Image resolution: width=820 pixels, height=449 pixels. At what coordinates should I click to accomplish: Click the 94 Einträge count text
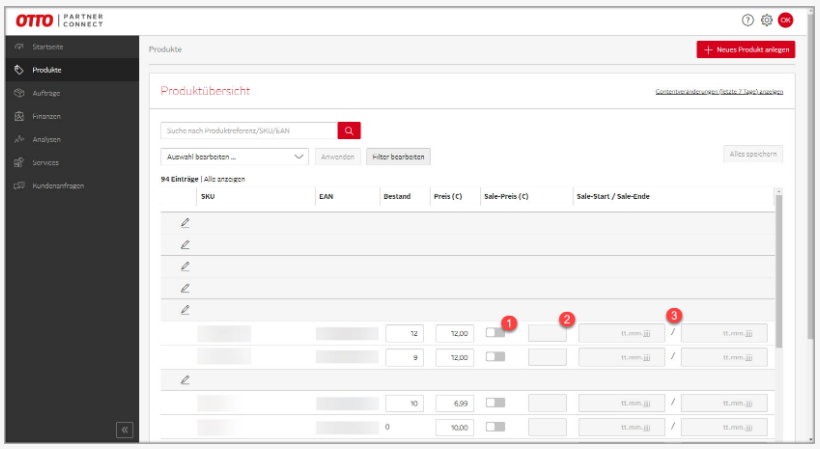pyautogui.click(x=179, y=179)
